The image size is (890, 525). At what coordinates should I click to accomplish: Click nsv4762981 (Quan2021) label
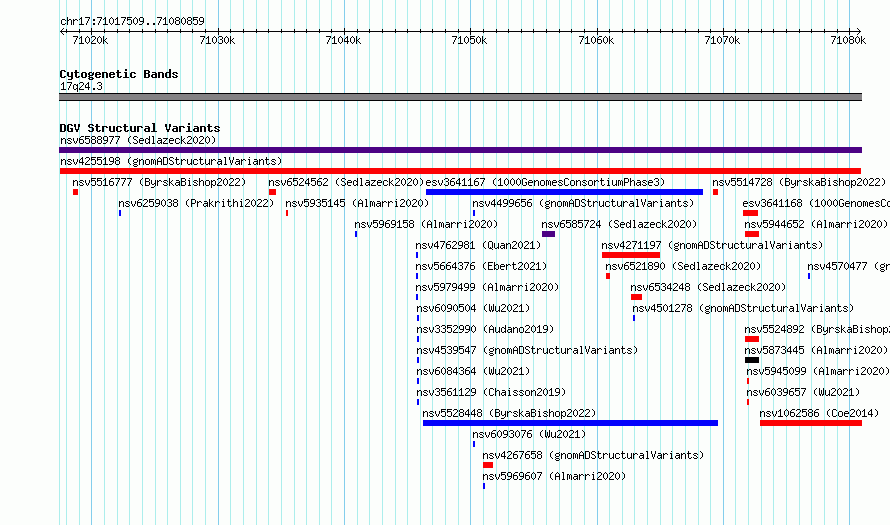(x=478, y=245)
